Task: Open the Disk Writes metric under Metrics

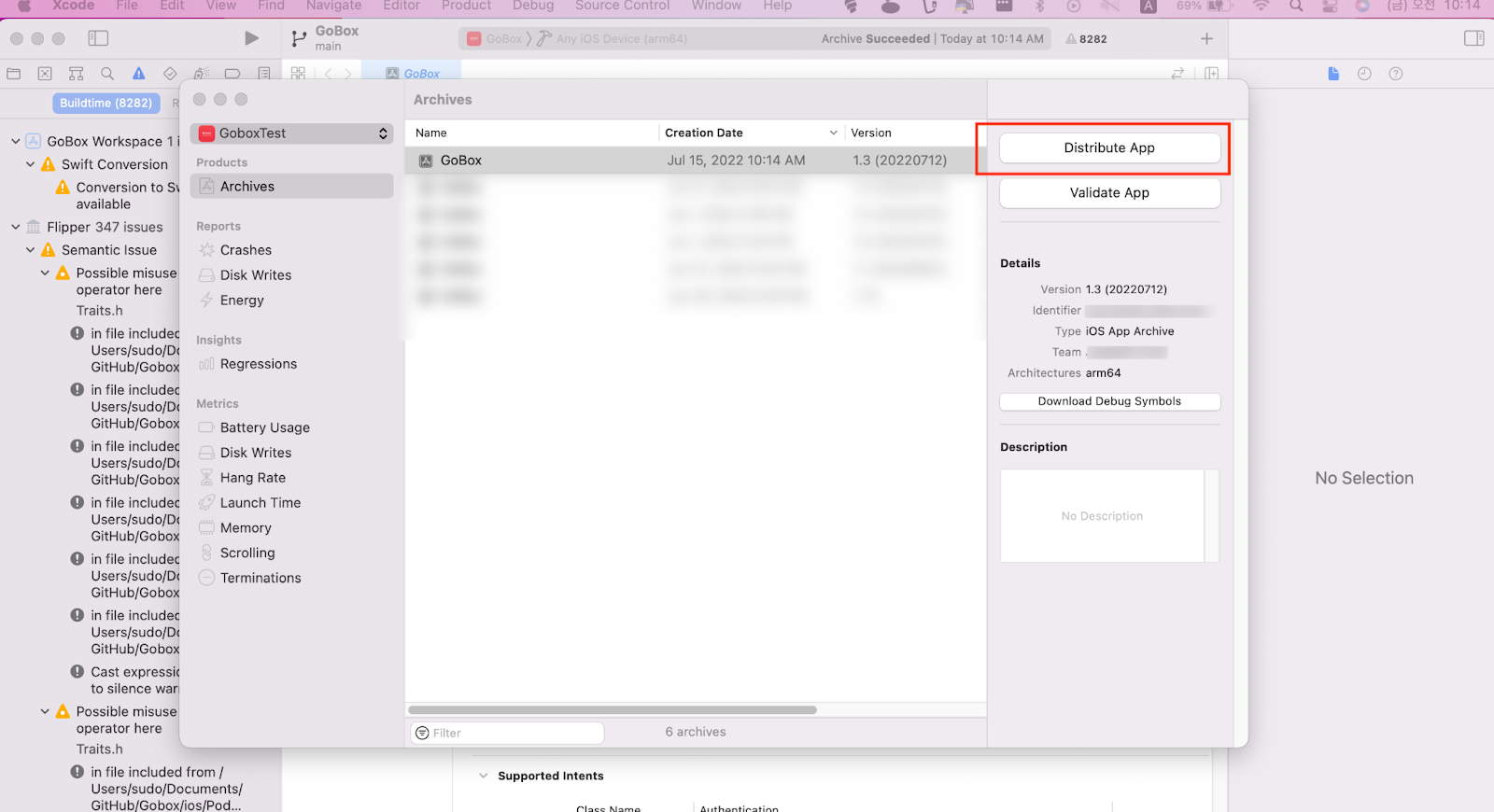Action: pyautogui.click(x=256, y=453)
